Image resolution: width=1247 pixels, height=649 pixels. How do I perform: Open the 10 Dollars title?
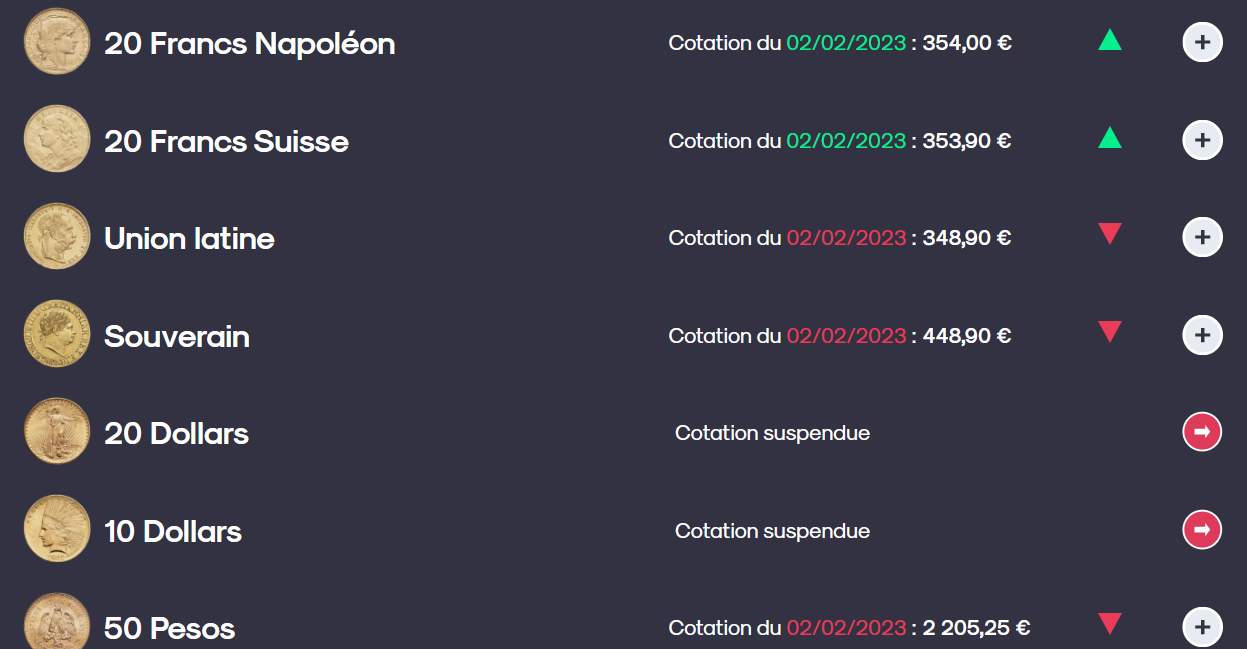[173, 531]
